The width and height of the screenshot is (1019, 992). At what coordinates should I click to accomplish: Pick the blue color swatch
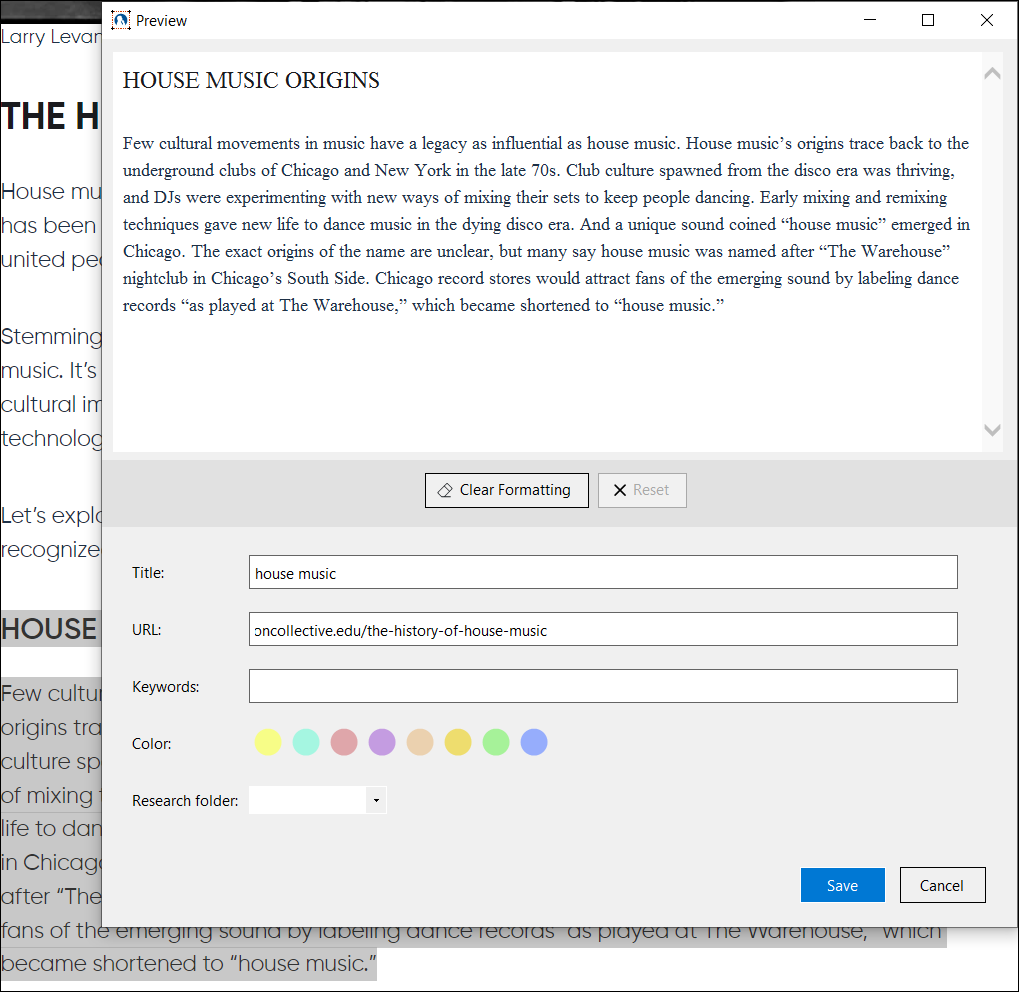coord(534,743)
